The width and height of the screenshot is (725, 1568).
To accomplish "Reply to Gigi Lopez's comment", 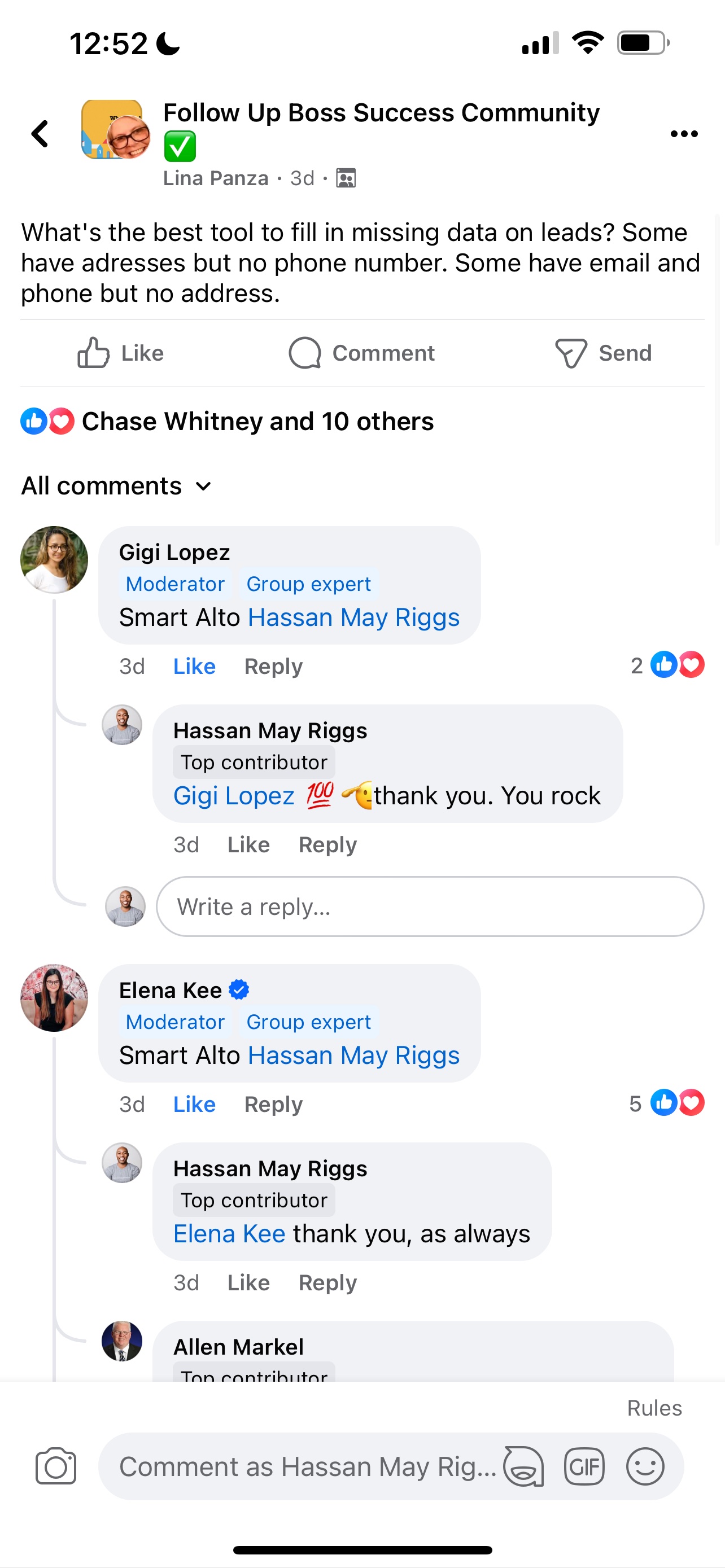I will (273, 667).
